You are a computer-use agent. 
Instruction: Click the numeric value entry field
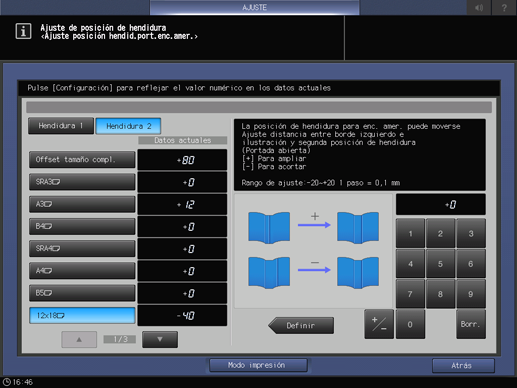pos(440,204)
